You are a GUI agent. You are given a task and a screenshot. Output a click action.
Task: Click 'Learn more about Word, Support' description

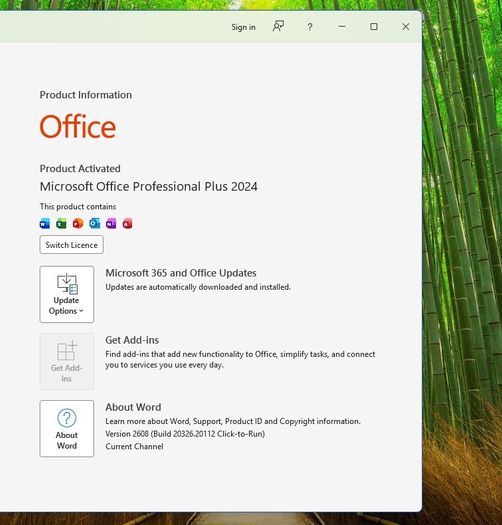click(233, 421)
